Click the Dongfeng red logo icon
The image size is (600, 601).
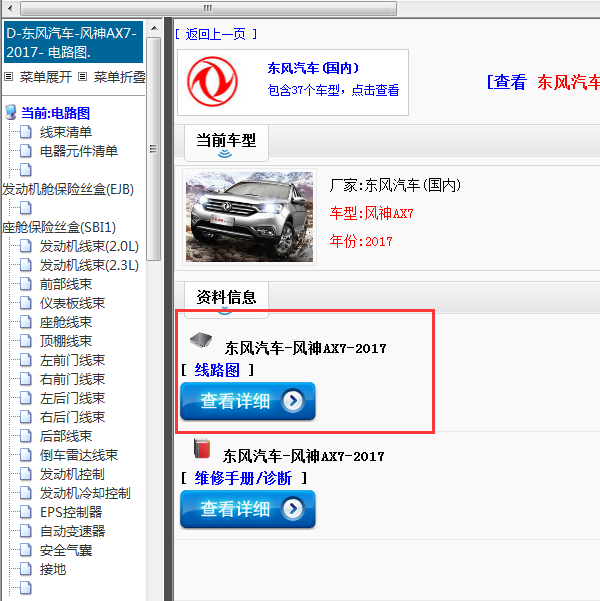coord(212,82)
